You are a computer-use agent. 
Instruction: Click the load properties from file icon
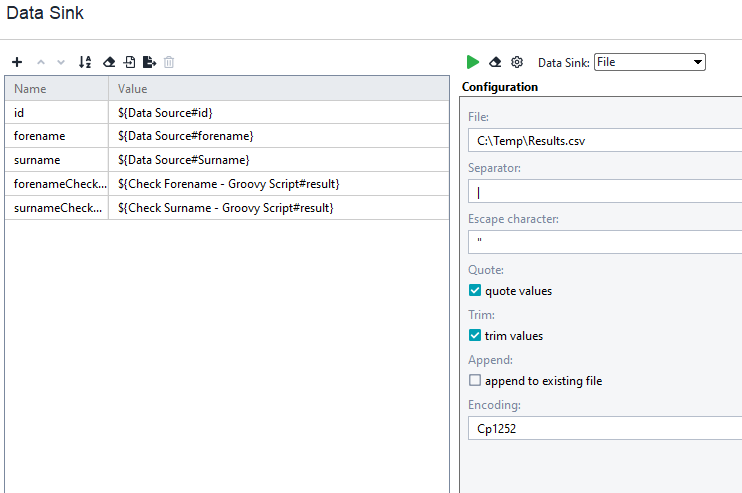tap(129, 62)
